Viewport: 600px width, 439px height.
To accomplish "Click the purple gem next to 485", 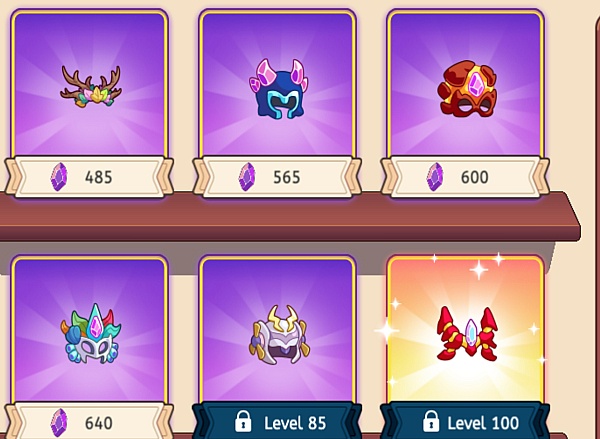I will pos(59,177).
